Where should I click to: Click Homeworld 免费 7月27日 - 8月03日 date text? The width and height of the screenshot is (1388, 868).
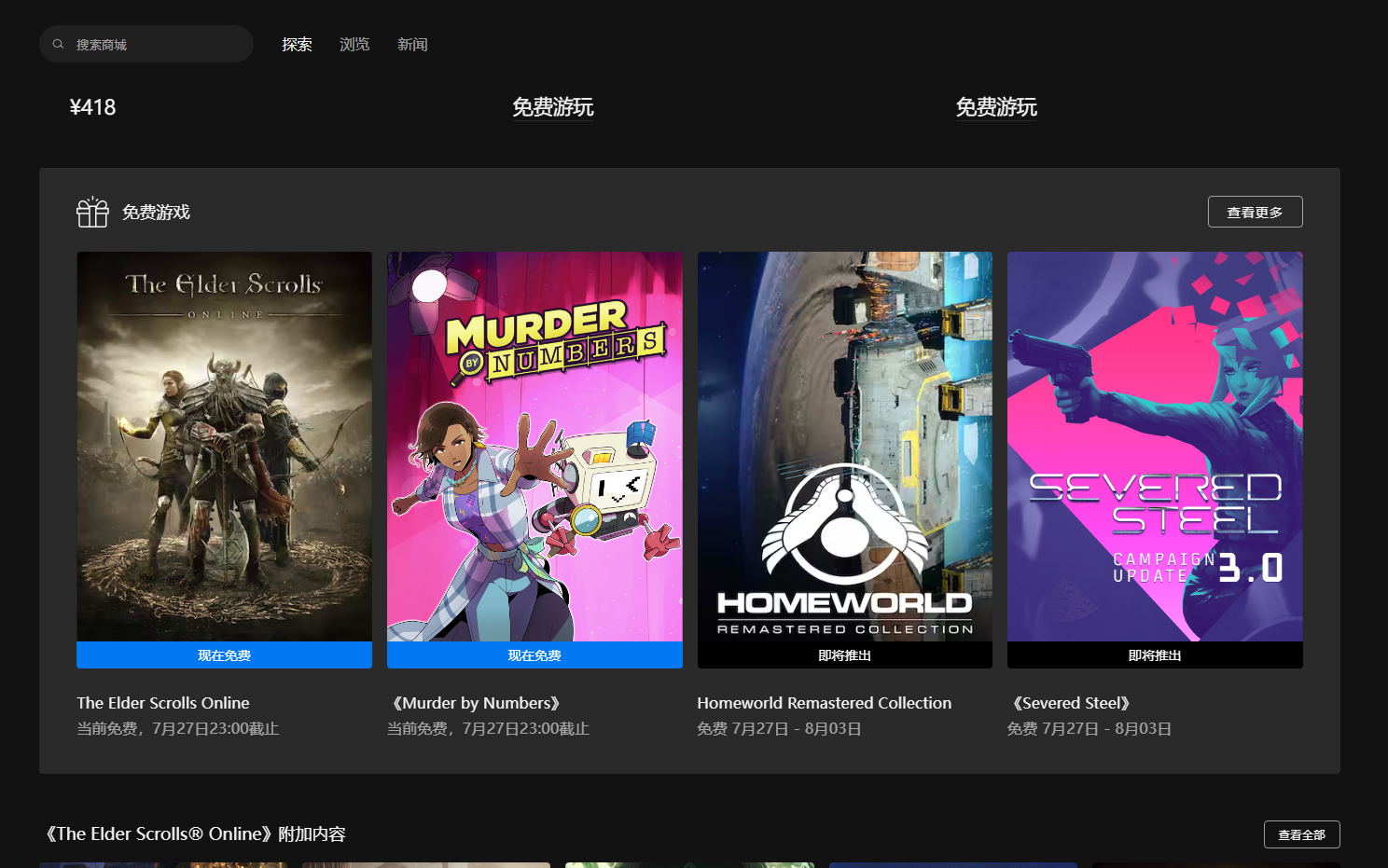779,728
